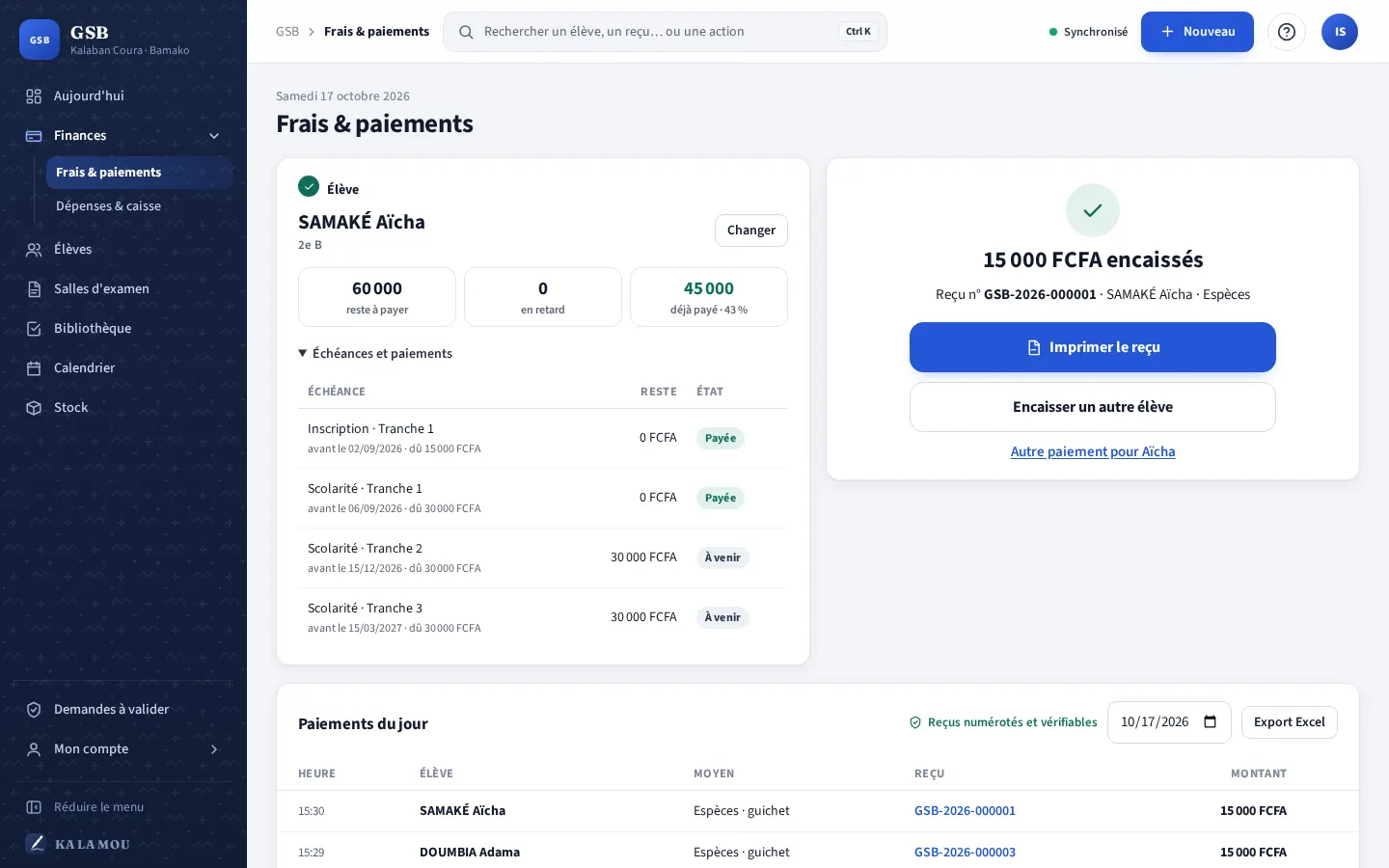This screenshot has width=1389, height=868.
Task: Click Encaisser un autre élève button
Action: tap(1093, 407)
